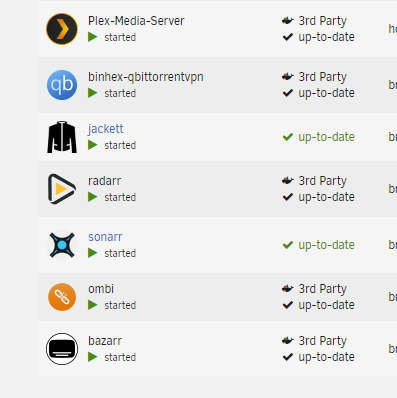The height and width of the screenshot is (398, 397).
Task: Open the sonarr container icon
Action: coord(62,245)
